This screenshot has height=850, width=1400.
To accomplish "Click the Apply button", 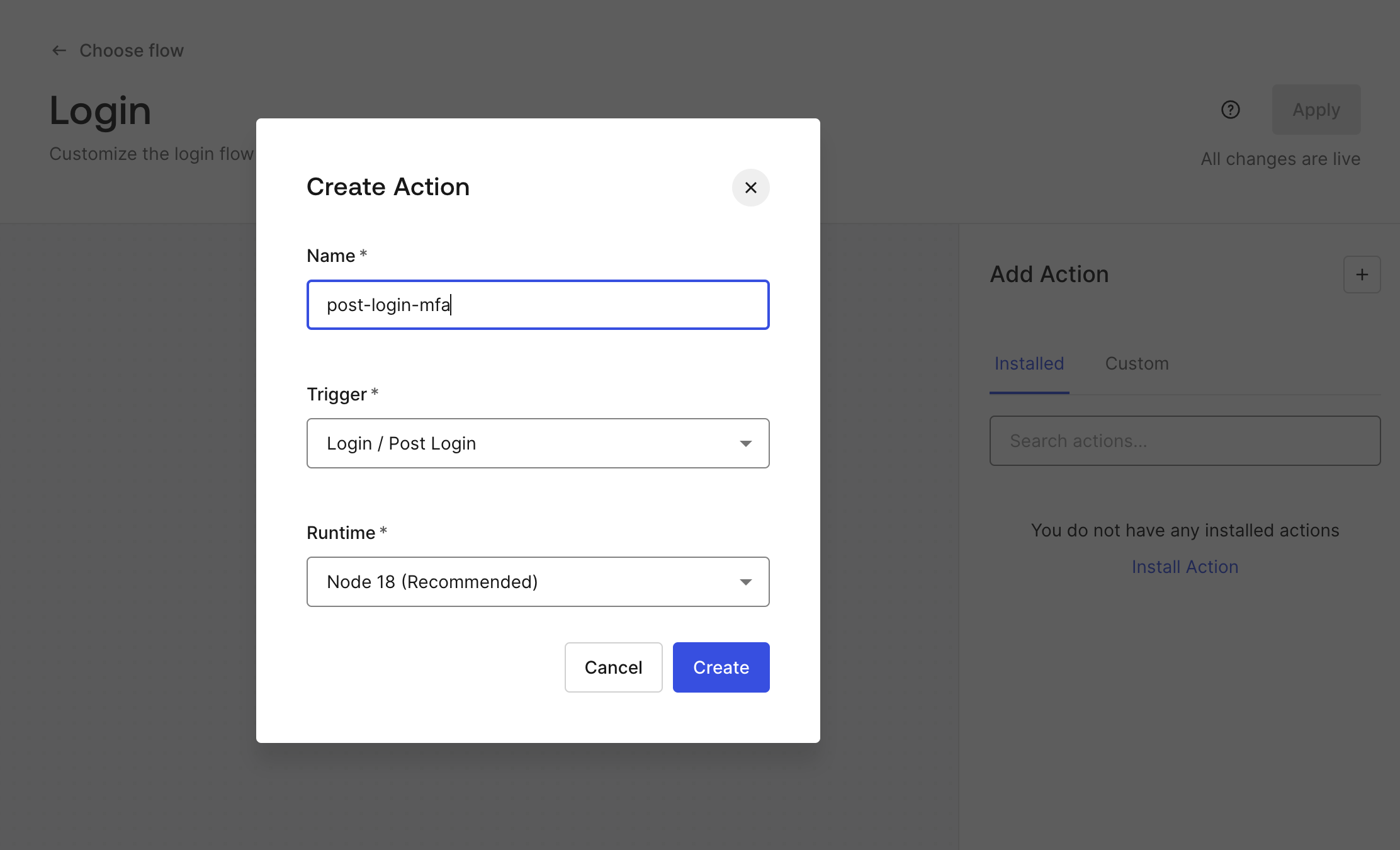I will [1316, 110].
